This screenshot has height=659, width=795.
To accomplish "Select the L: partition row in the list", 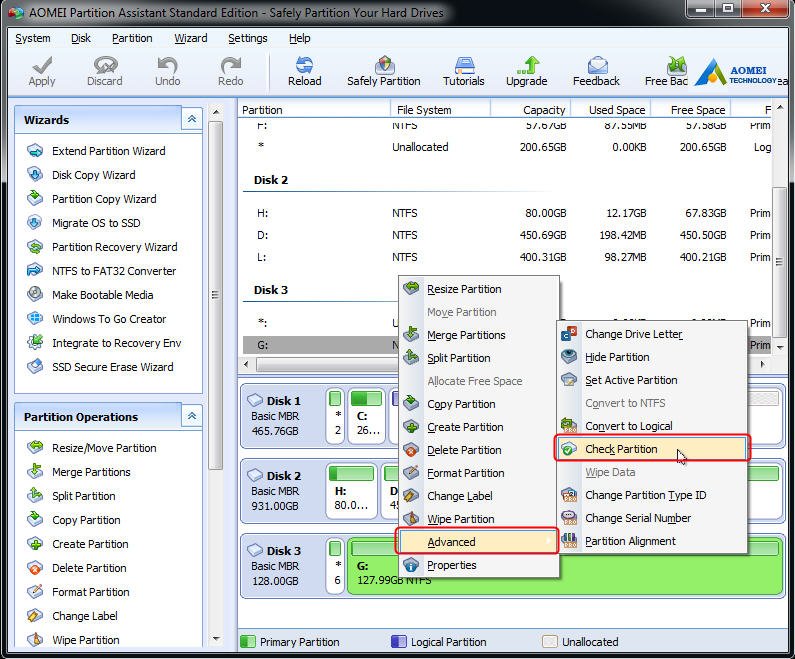I will tap(507, 257).
